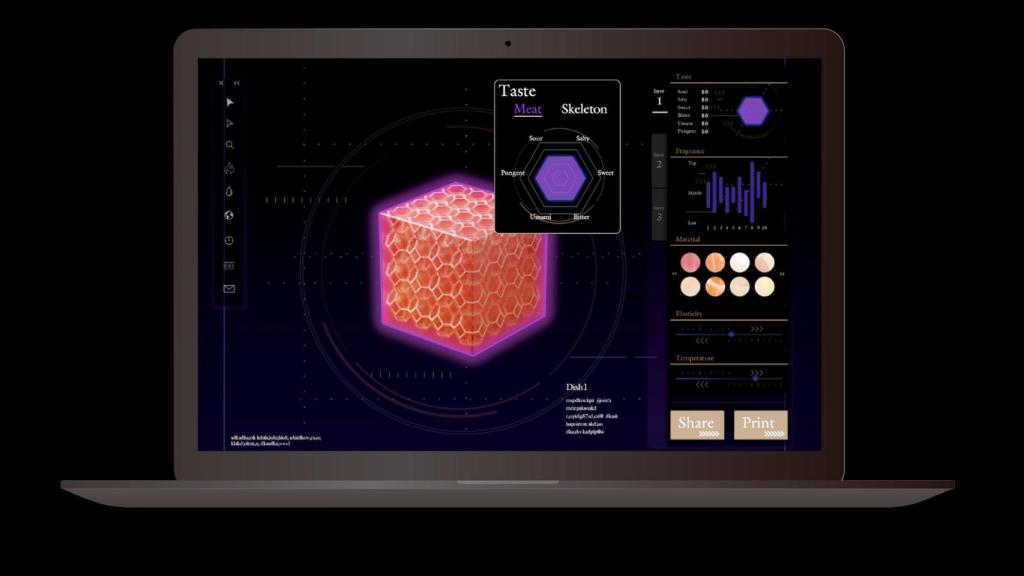Open the clock timer tool
Screen dimensions: 1024x576
pyautogui.click(x=229, y=240)
